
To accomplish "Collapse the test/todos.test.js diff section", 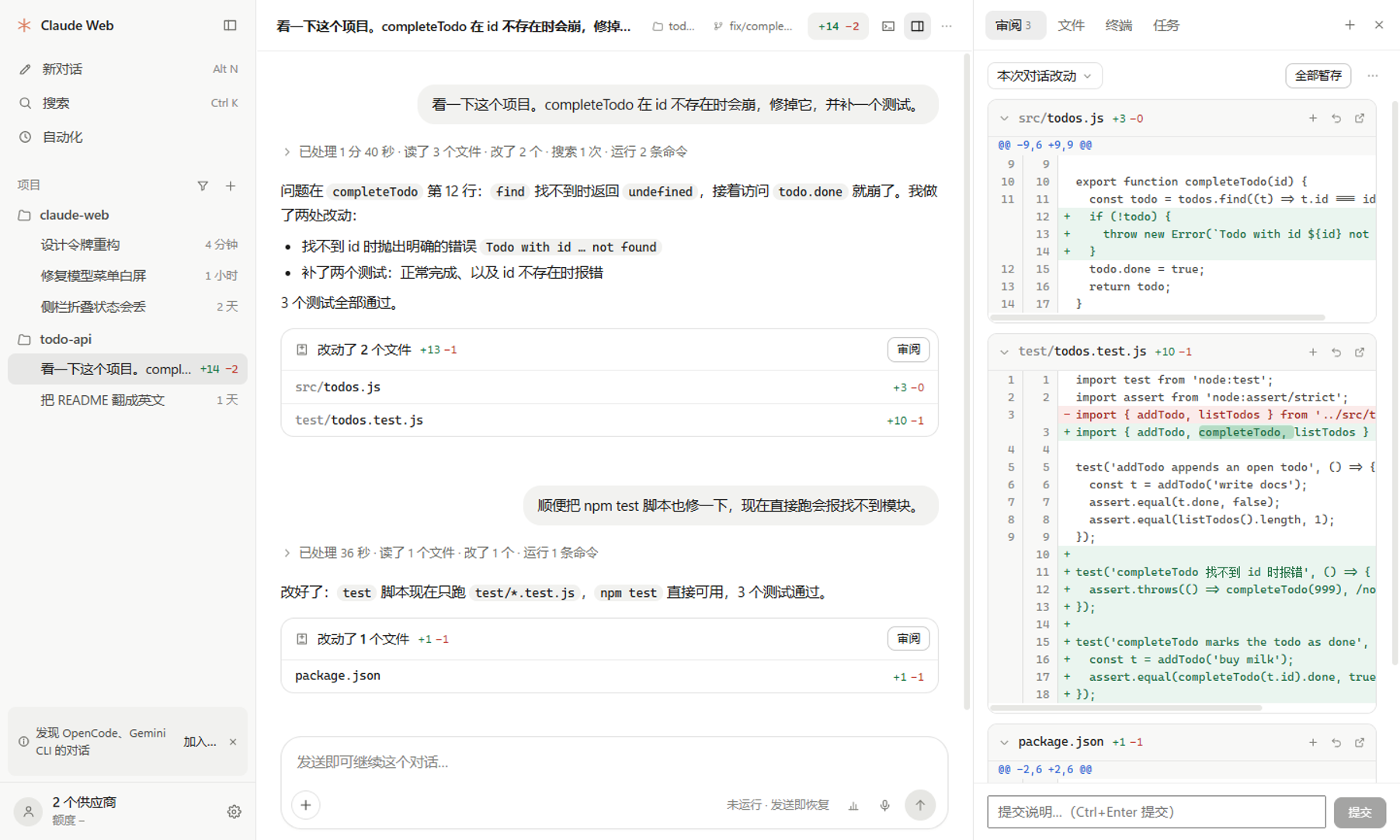I will pos(1004,352).
